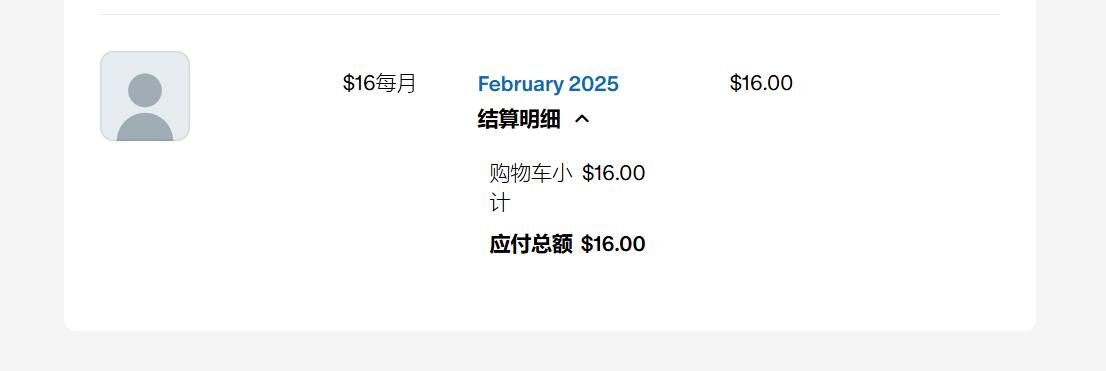The height and width of the screenshot is (371, 1106).
Task: Click the $16每月 subscription price text
Action: [379, 83]
